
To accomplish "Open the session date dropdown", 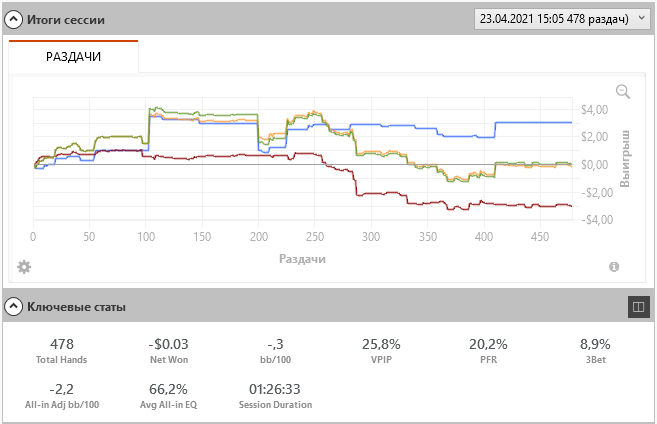I will coord(562,19).
